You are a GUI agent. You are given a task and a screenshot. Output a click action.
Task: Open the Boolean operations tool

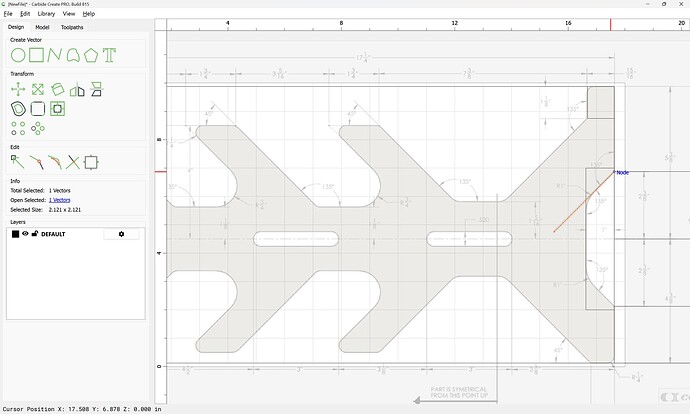57,109
